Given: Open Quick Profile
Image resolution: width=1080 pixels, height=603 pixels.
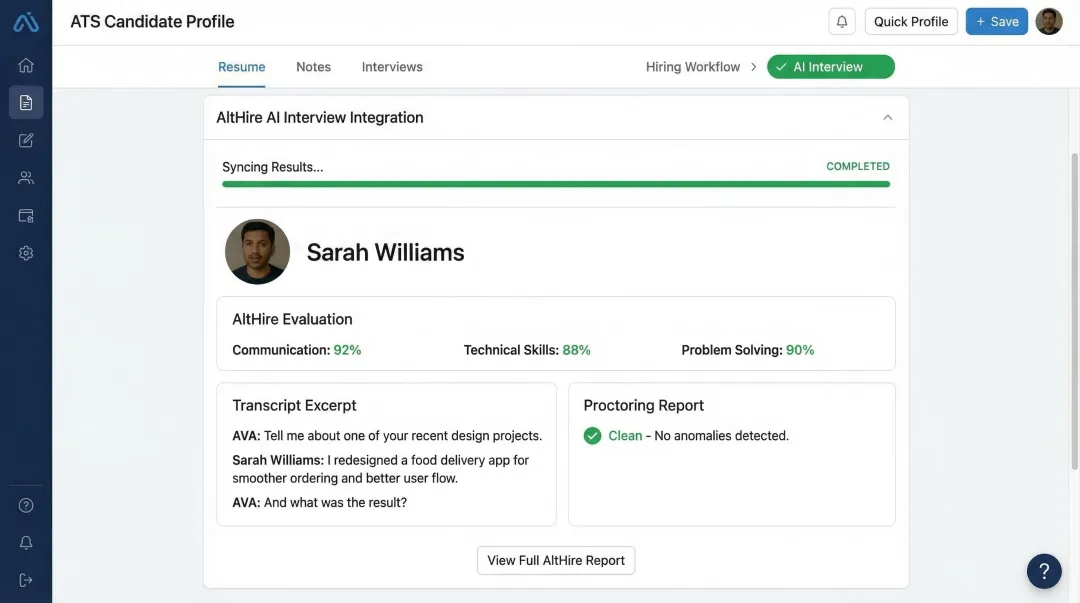Looking at the screenshot, I should pyautogui.click(x=910, y=20).
